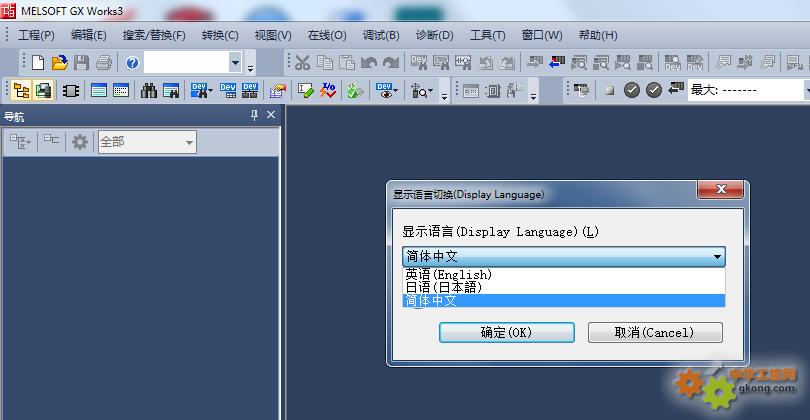810x420 pixels.
Task: Open the help search box dropdown arrow
Action: click(235, 63)
